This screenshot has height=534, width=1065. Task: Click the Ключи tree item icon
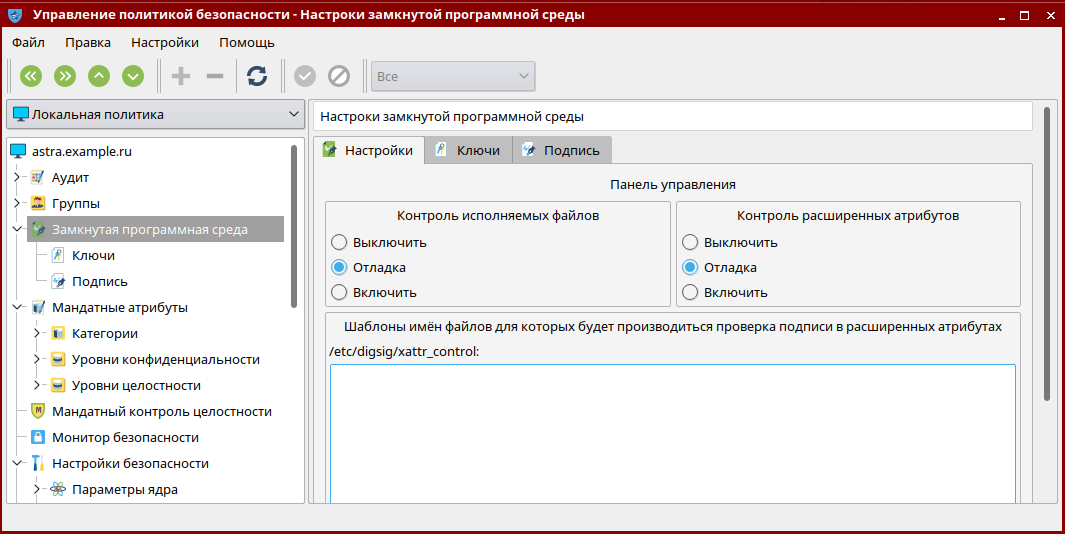(x=58, y=255)
